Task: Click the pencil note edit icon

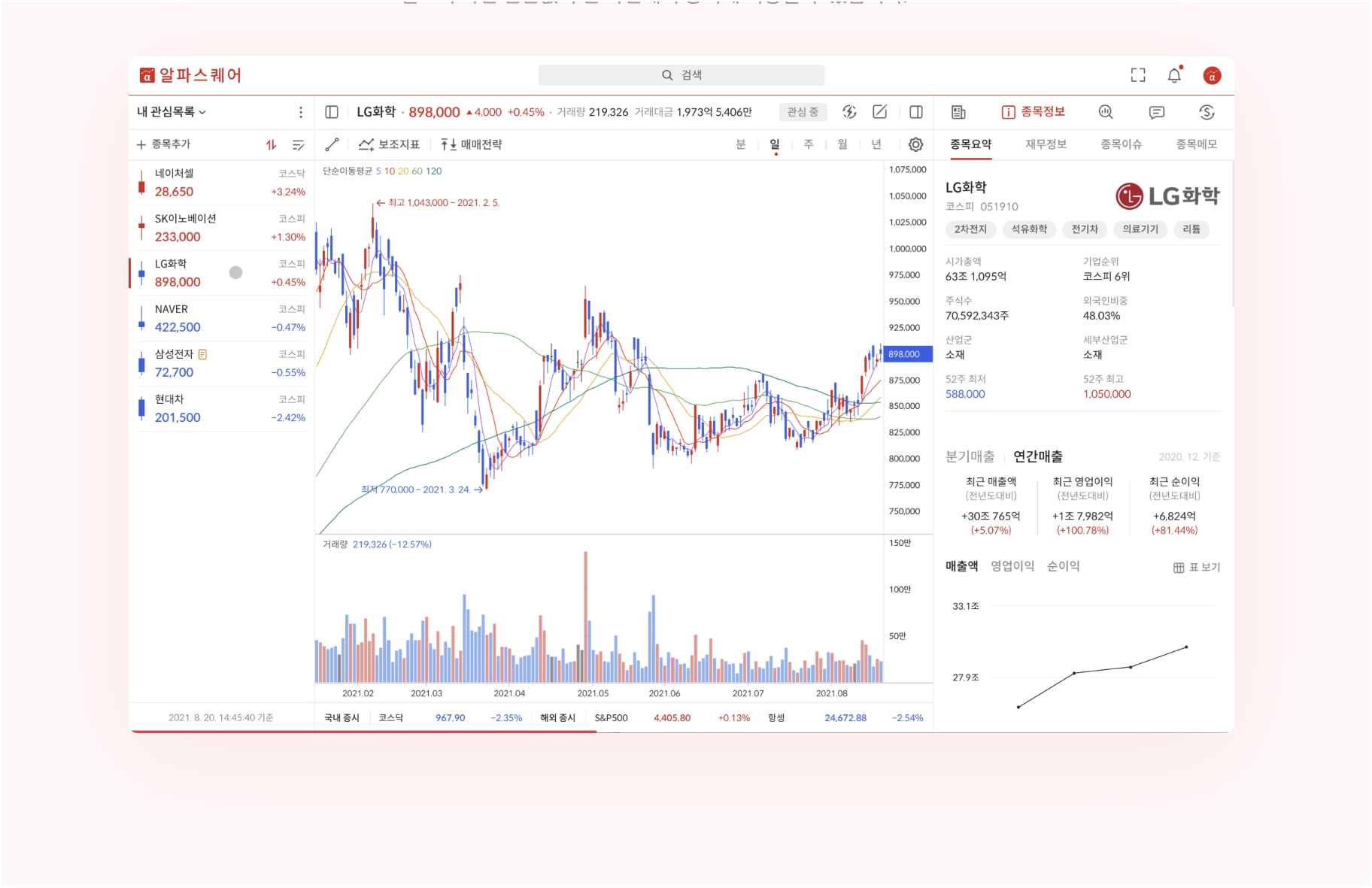Action: coord(880,112)
